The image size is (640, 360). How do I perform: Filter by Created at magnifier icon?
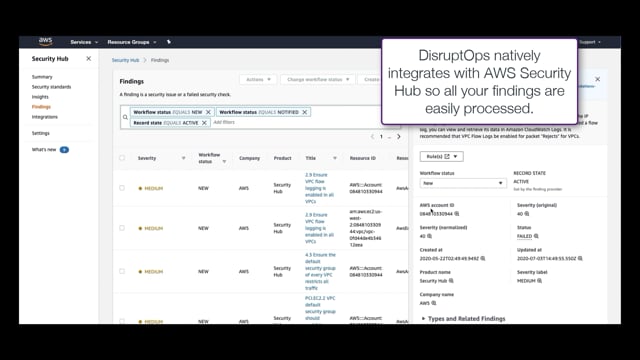click(483, 258)
